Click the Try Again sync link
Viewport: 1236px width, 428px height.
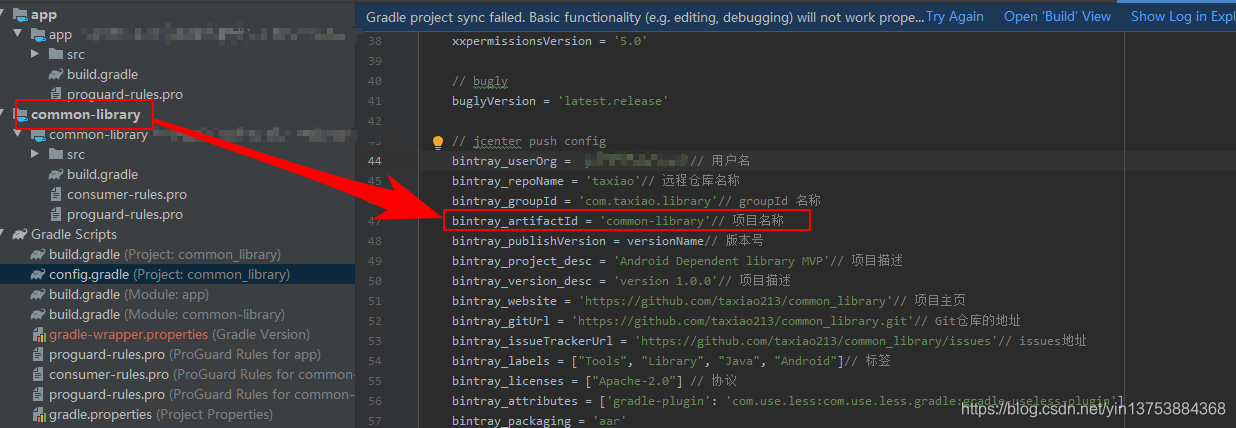(x=954, y=16)
